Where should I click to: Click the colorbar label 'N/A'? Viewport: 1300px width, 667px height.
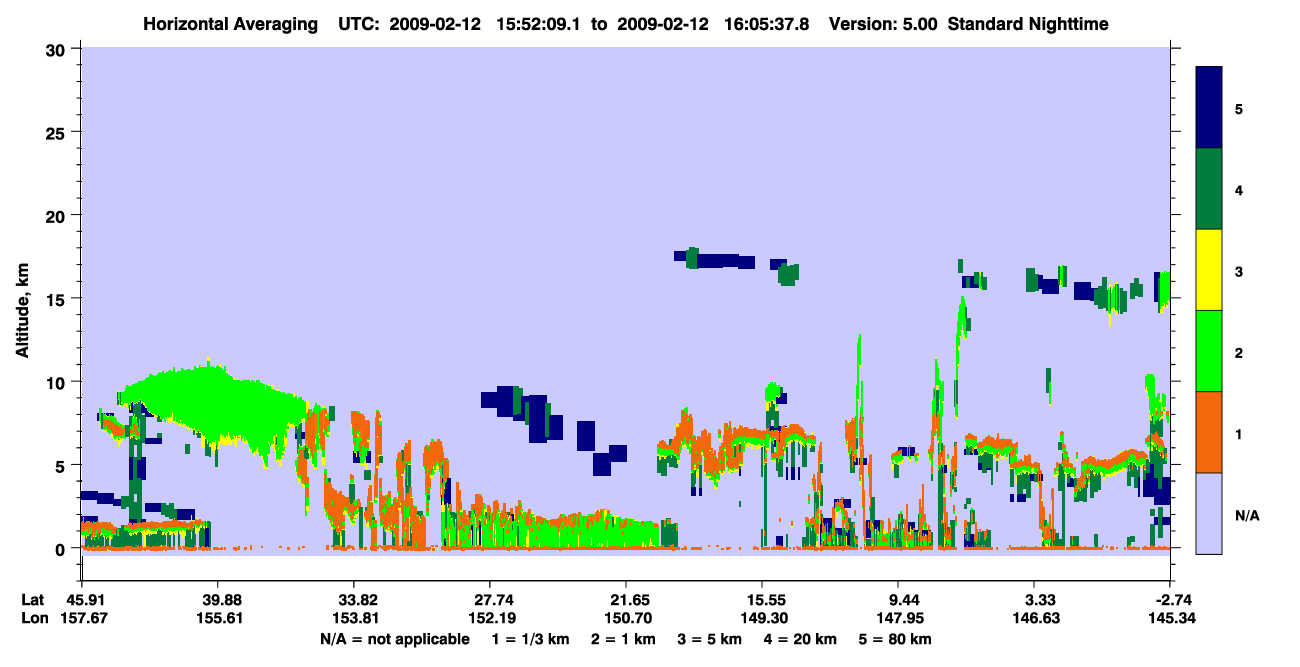[x=1246, y=515]
